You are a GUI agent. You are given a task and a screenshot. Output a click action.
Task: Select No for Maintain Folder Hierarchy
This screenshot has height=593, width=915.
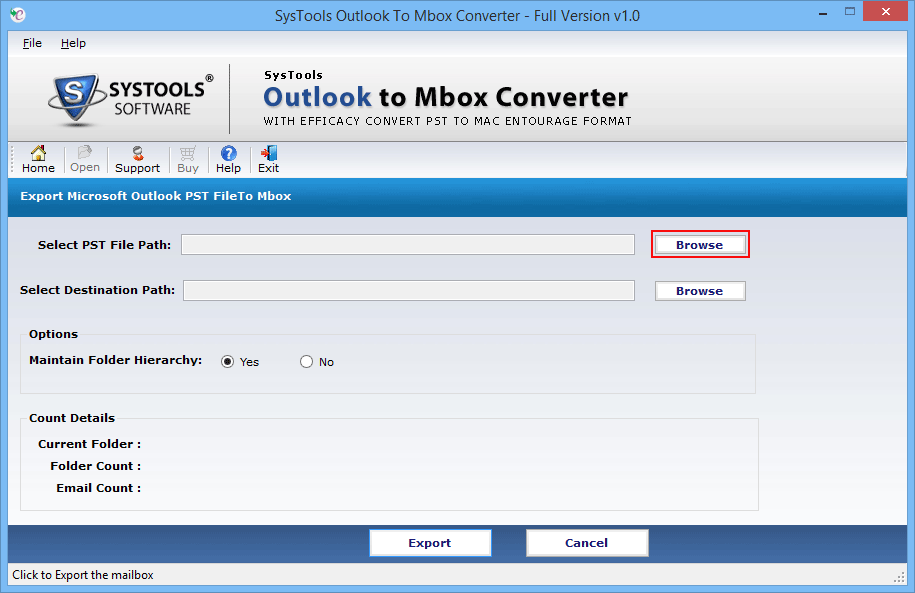pyautogui.click(x=306, y=361)
